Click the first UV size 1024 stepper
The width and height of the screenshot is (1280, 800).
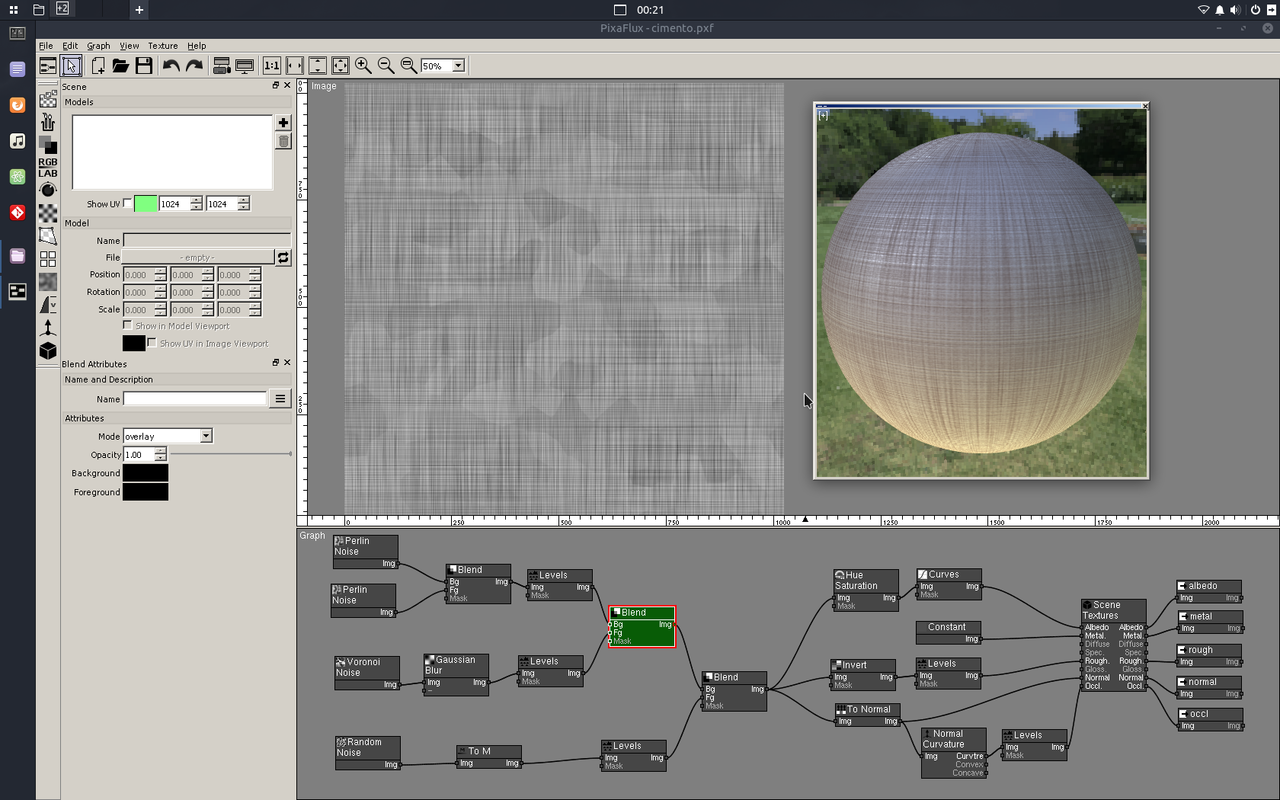coord(196,204)
